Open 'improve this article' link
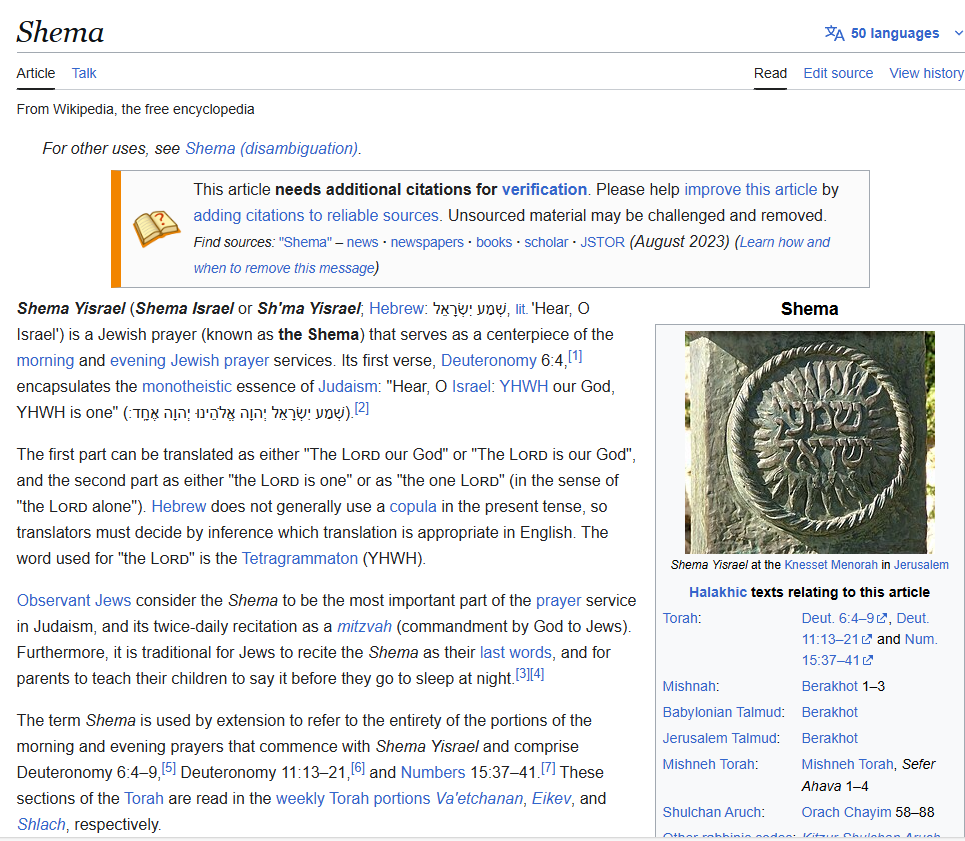Image resolution: width=965 pixels, height=841 pixels. point(750,189)
